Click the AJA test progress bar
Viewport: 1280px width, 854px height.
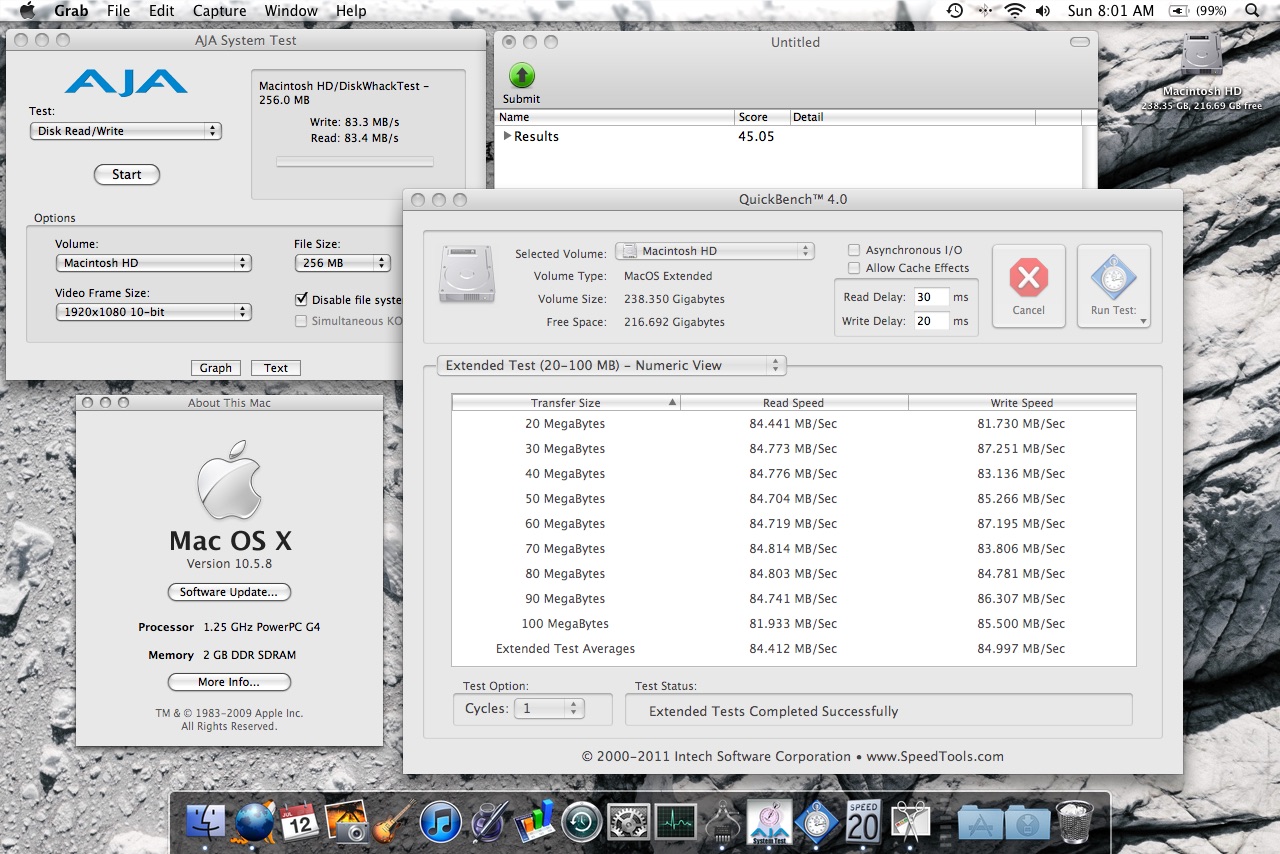pos(355,161)
